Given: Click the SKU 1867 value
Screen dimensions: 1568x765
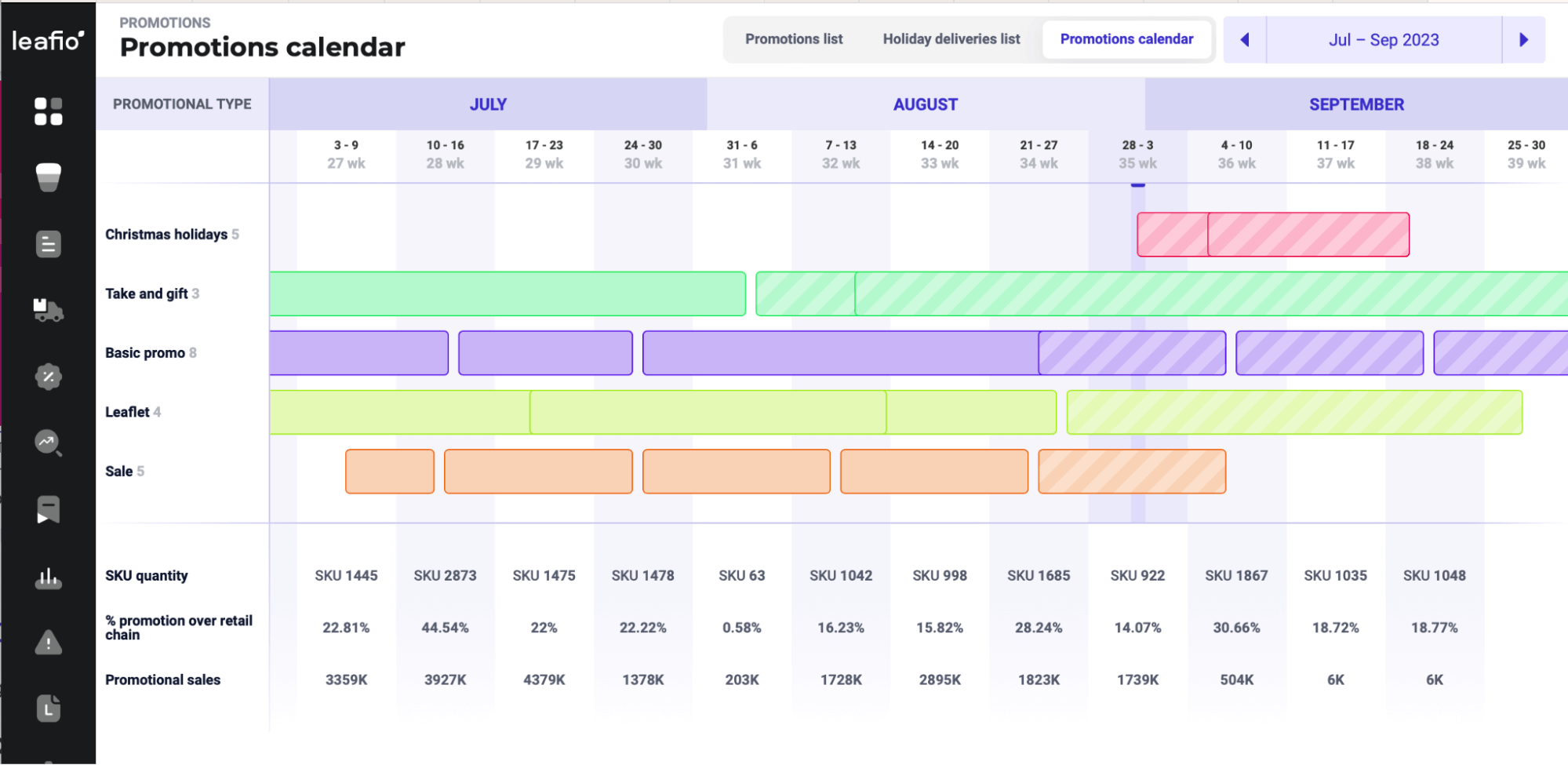Looking at the screenshot, I should (x=1236, y=576).
